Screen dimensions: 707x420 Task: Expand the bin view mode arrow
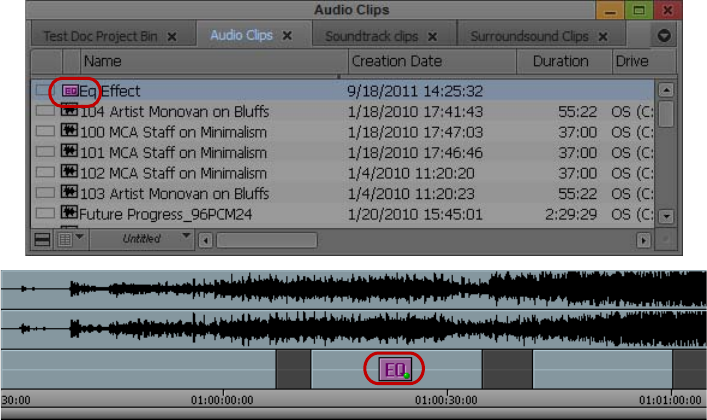[x=80, y=236]
